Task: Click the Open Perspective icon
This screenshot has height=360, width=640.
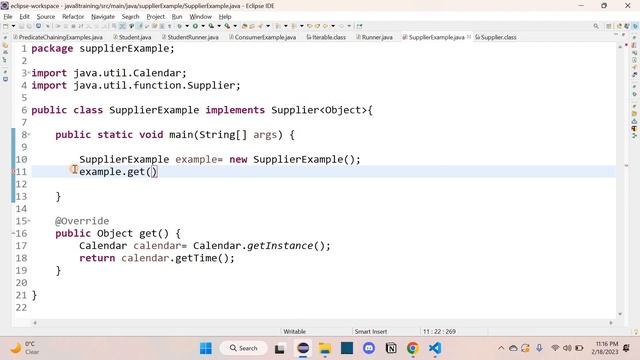Action: pyautogui.click(x=609, y=26)
